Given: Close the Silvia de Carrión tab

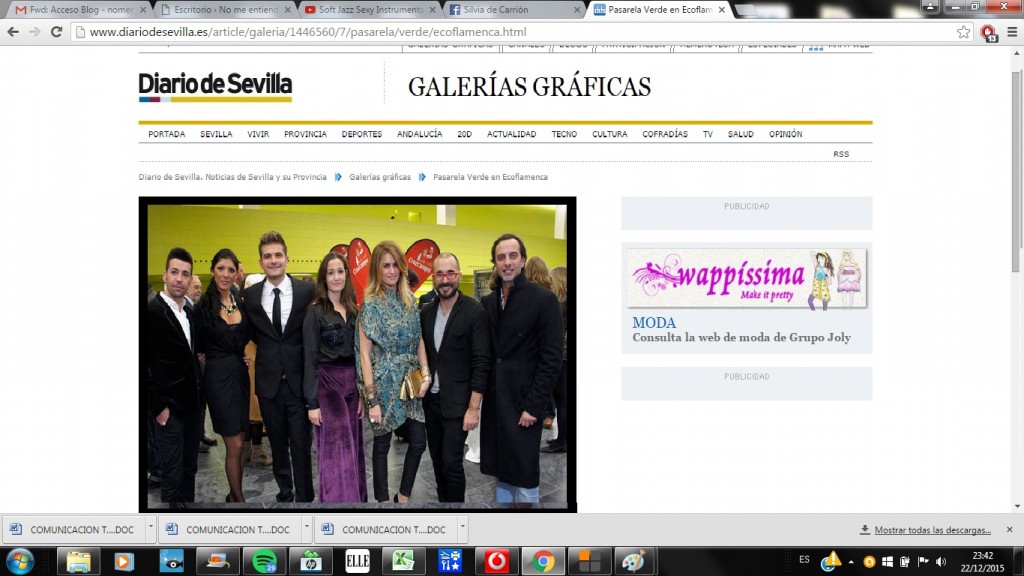Looking at the screenshot, I should (577, 10).
